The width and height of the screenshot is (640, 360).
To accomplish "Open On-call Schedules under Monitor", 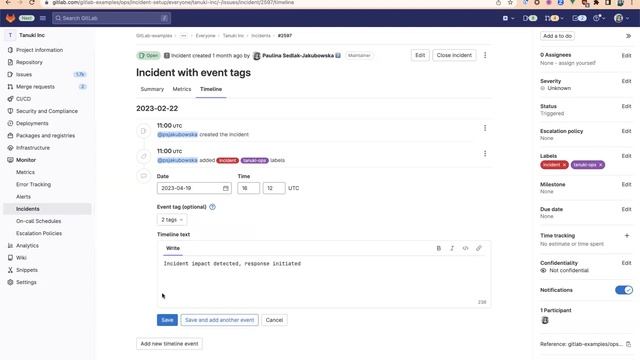I will point(38,221).
